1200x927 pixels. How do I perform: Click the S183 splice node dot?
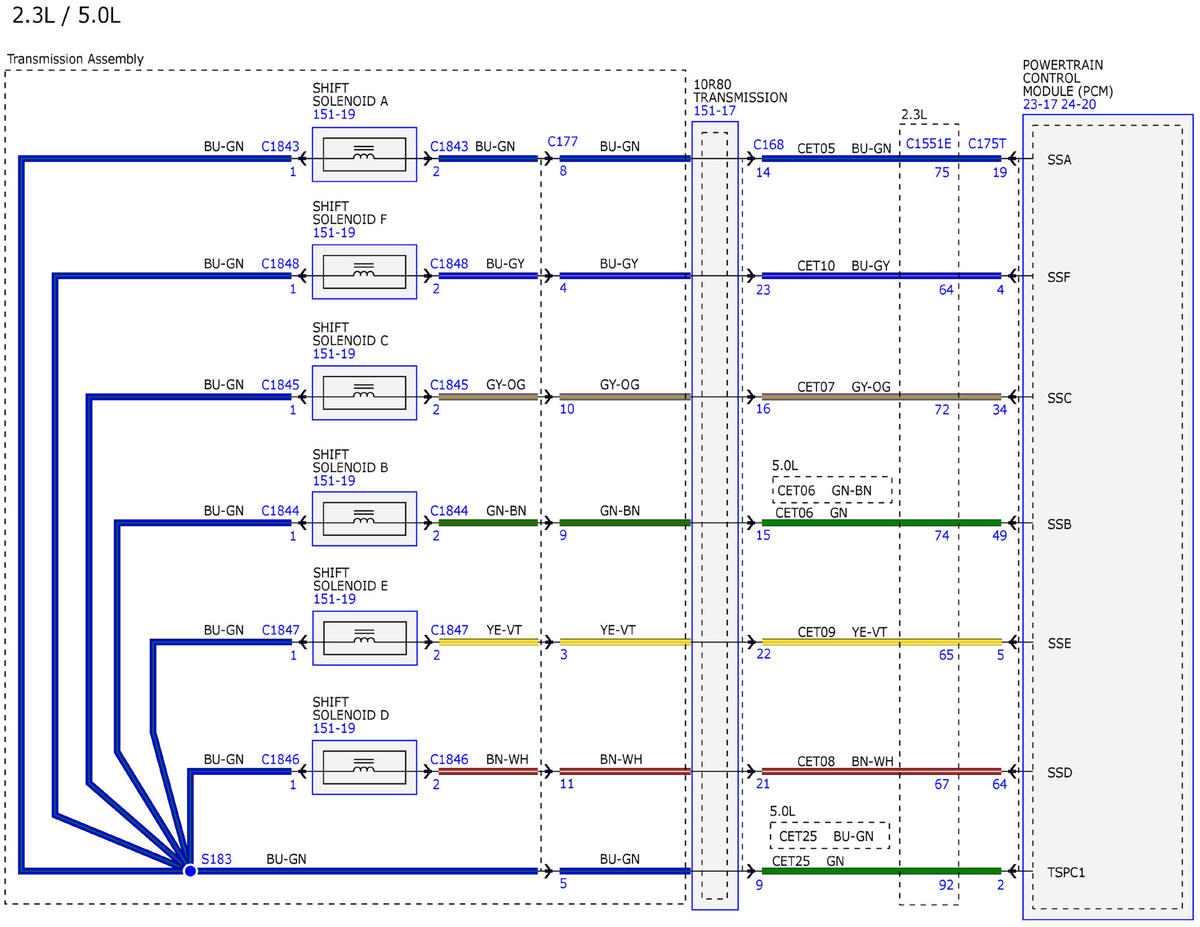pyautogui.click(x=190, y=871)
